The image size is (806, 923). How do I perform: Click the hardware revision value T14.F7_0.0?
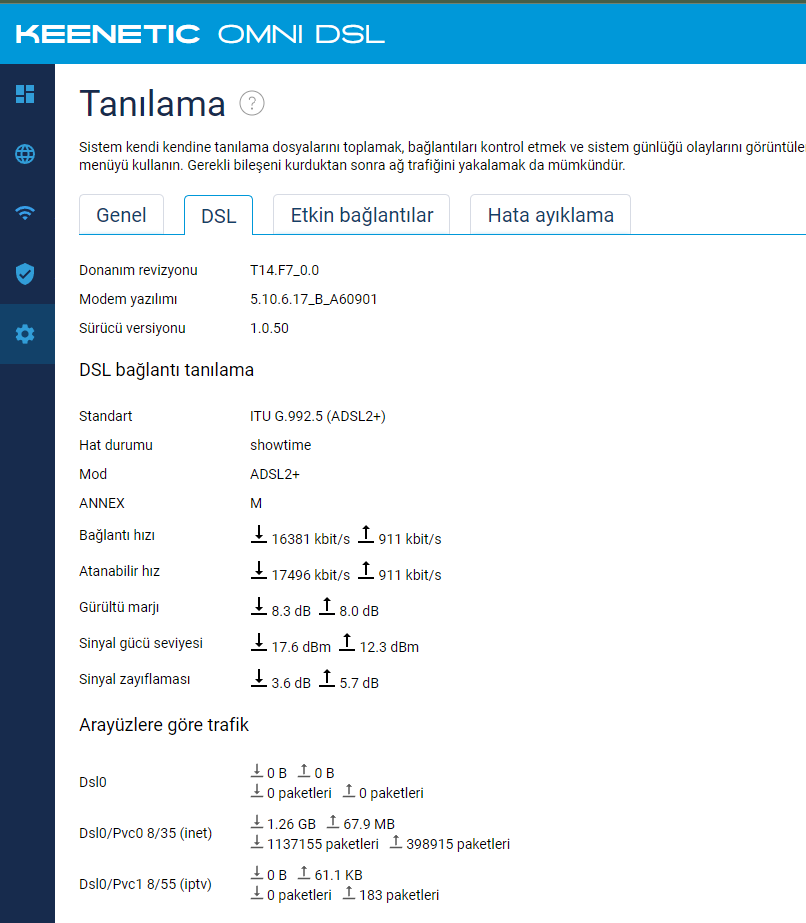pos(284,270)
